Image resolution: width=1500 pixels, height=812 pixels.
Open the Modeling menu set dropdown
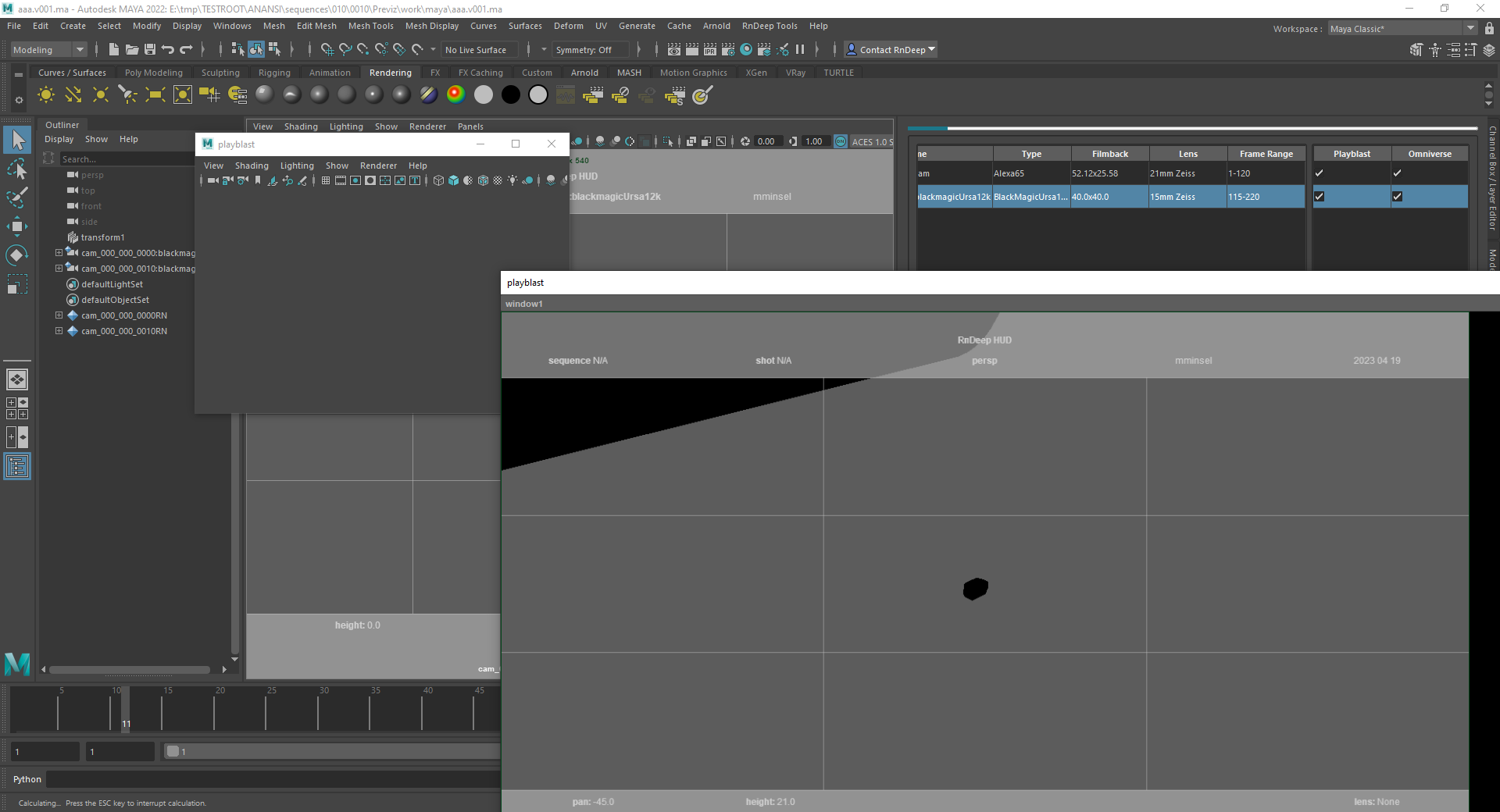48,50
